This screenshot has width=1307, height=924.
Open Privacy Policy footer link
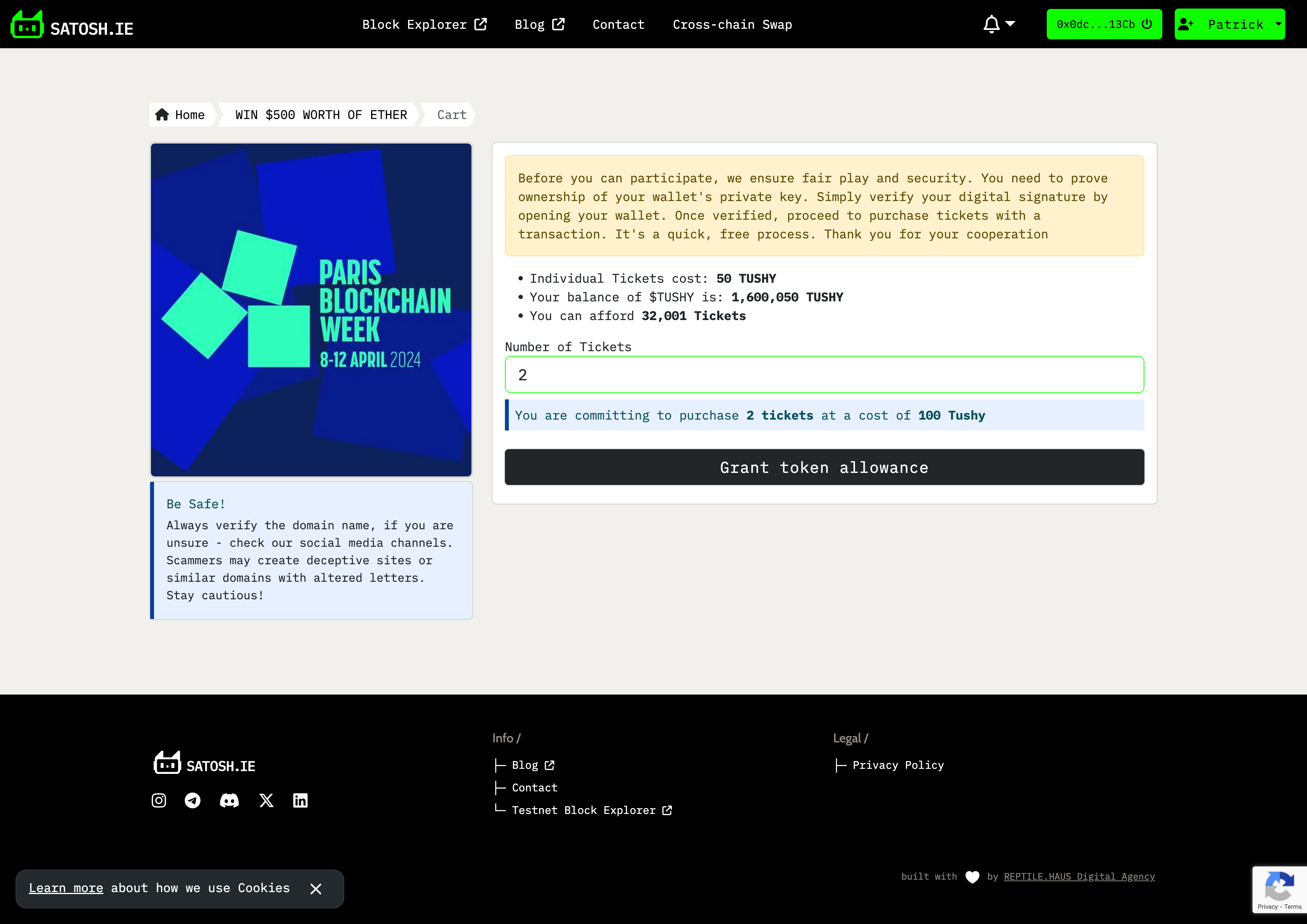point(898,765)
